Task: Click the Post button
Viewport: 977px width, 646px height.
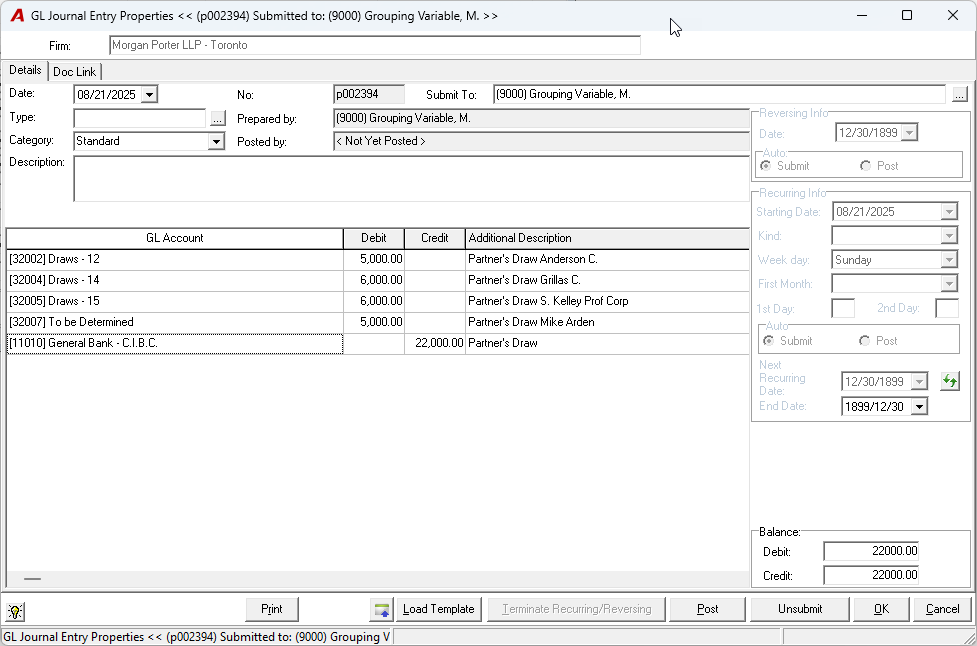Action: pos(707,609)
